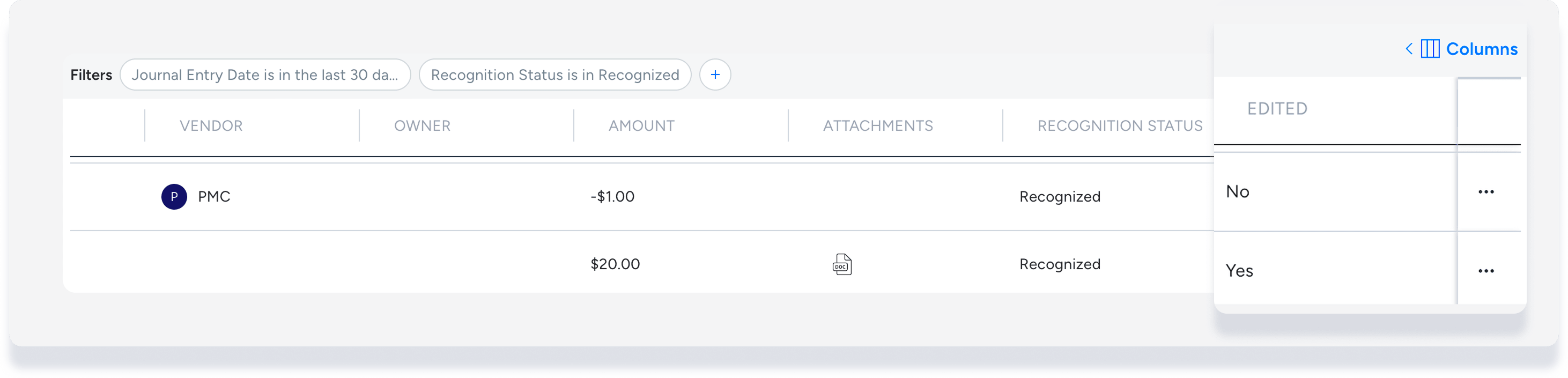
Task: Click the Yes value under Edited
Action: click(x=1239, y=271)
